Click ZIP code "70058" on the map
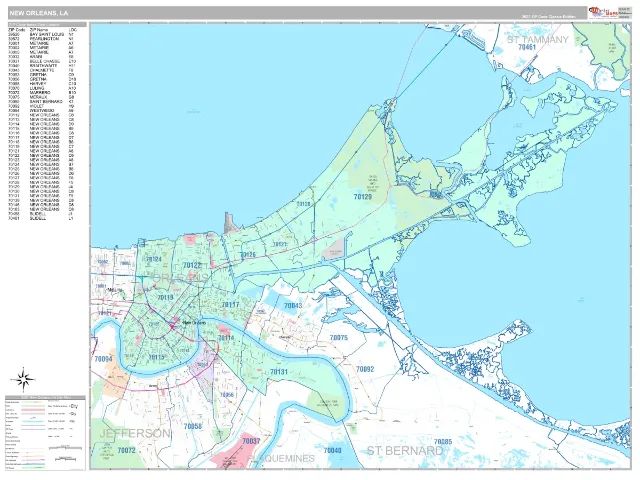 [x=193, y=427]
